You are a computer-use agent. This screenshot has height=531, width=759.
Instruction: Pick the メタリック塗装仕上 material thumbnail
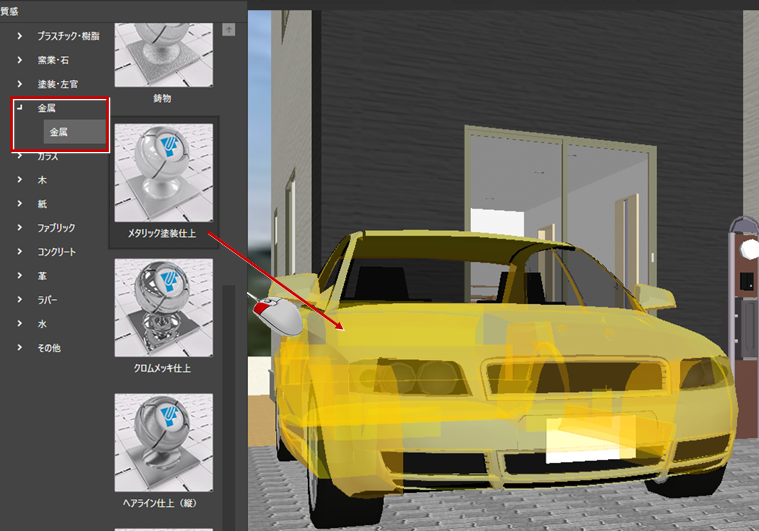tap(164, 173)
